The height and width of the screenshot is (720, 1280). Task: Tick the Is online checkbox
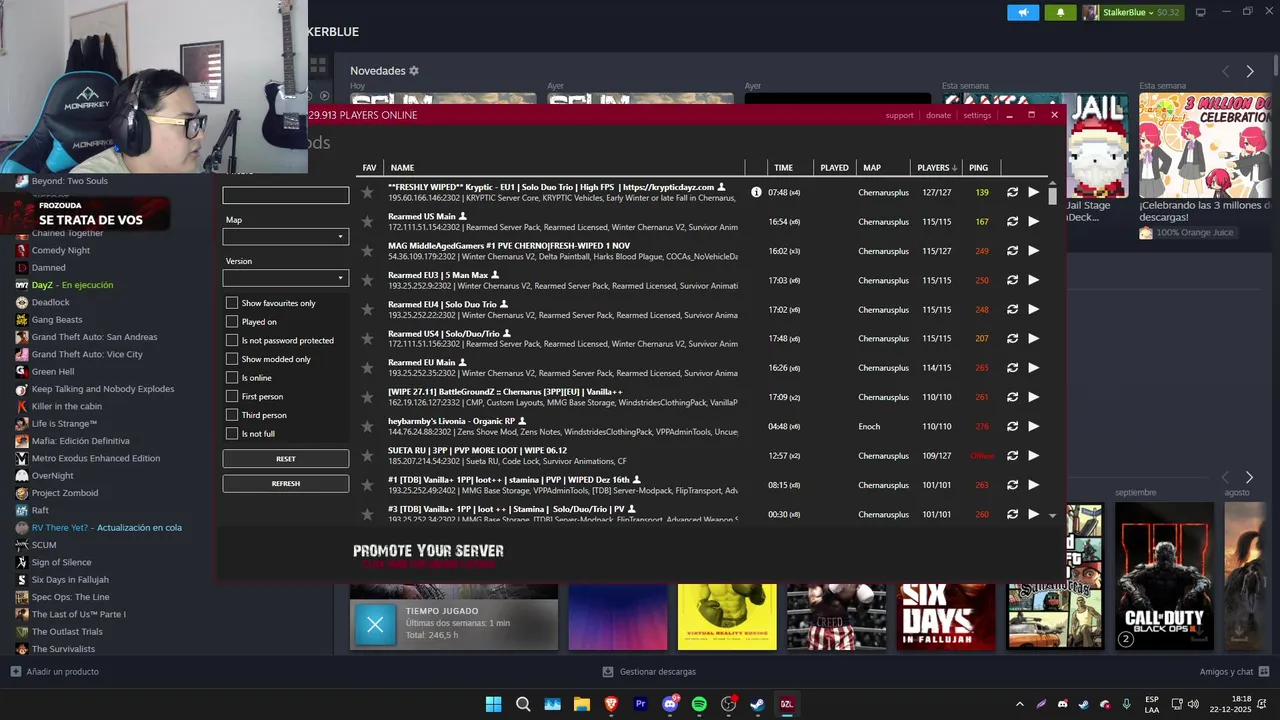[x=232, y=378]
